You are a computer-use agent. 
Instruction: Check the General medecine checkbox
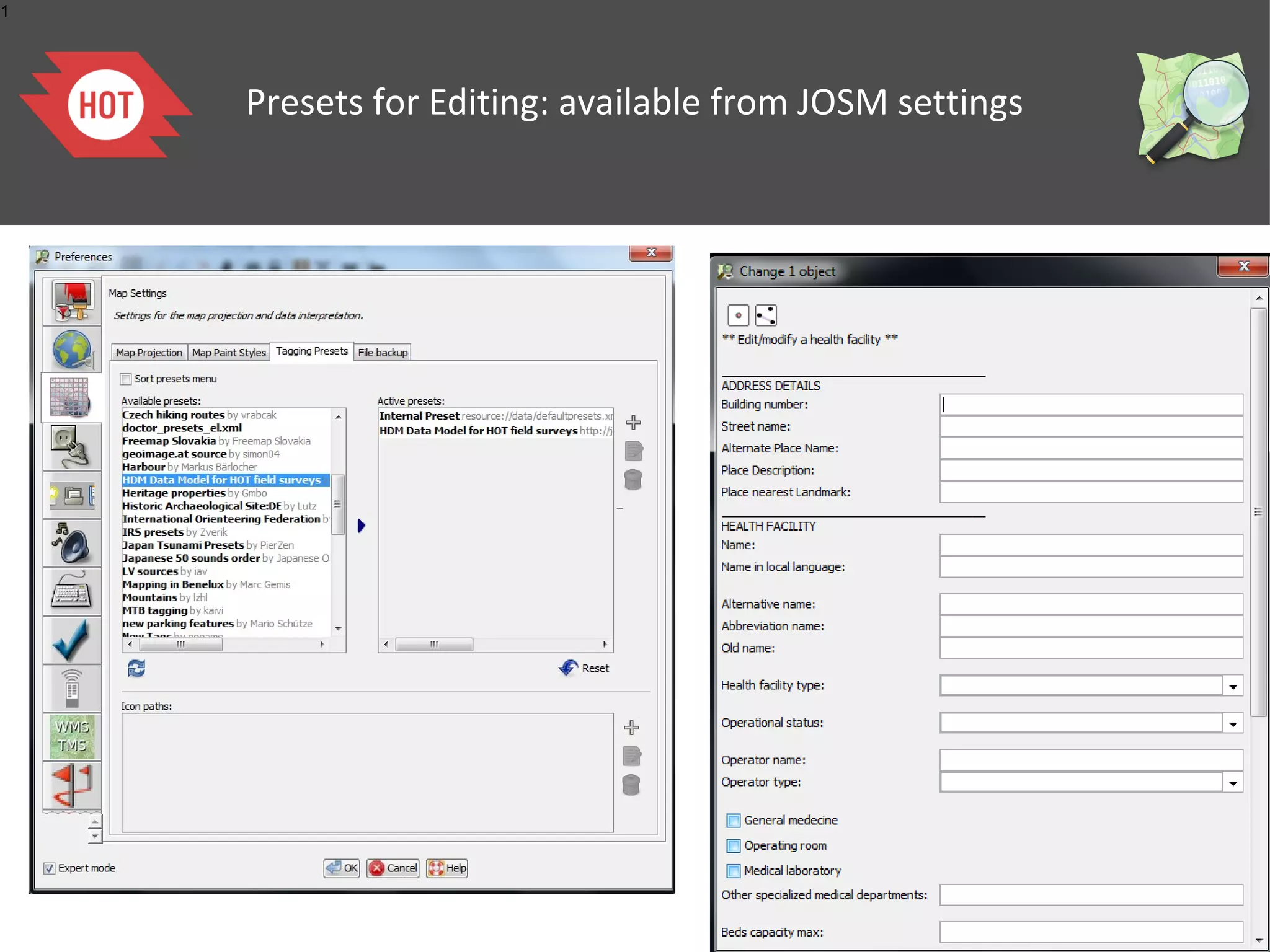[734, 821]
